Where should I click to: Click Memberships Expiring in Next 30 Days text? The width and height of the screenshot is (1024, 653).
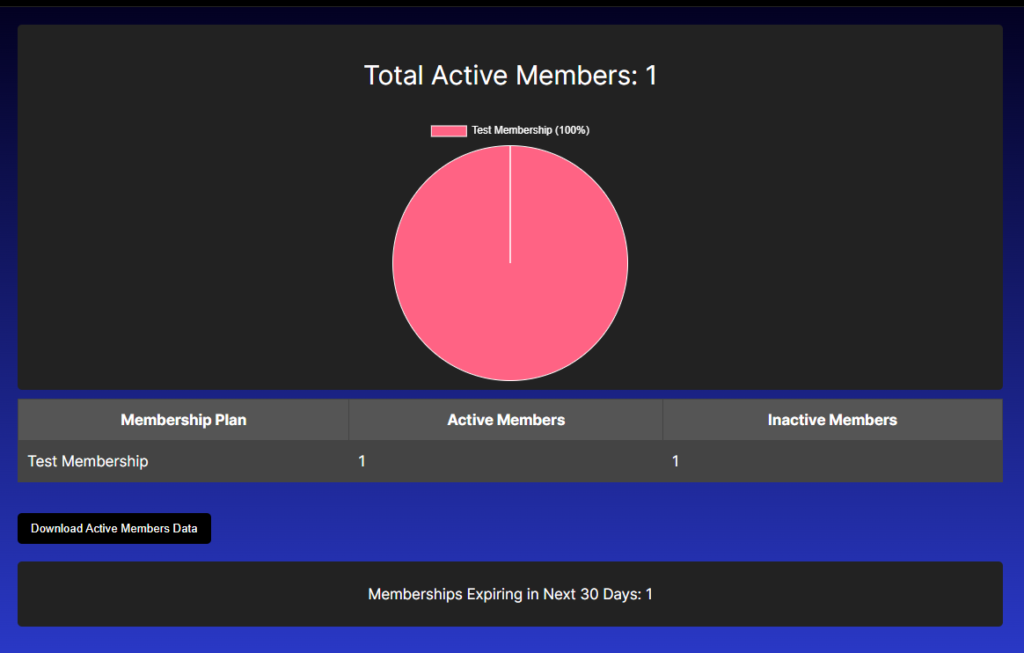(x=510, y=594)
